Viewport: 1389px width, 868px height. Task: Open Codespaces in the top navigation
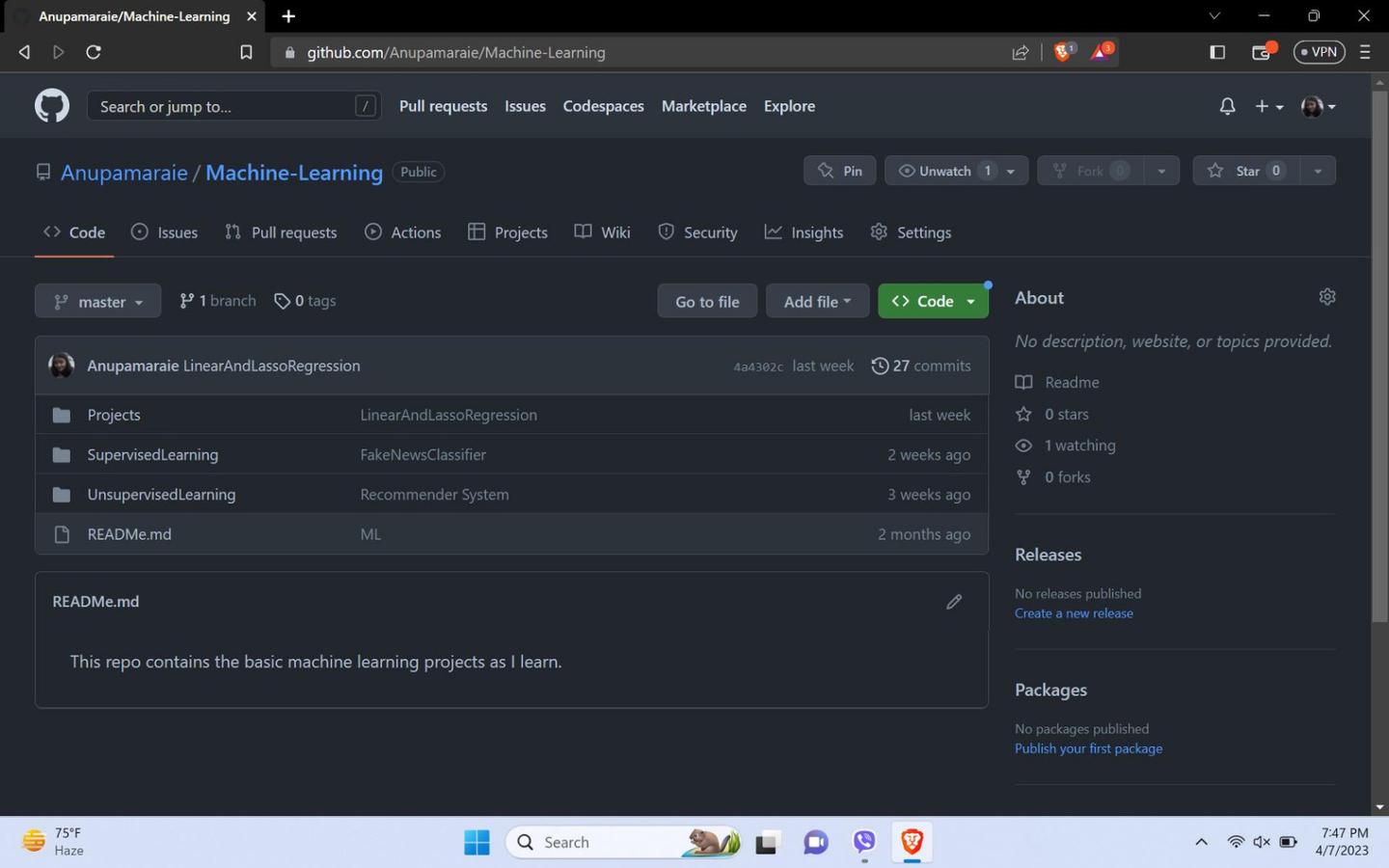point(603,106)
